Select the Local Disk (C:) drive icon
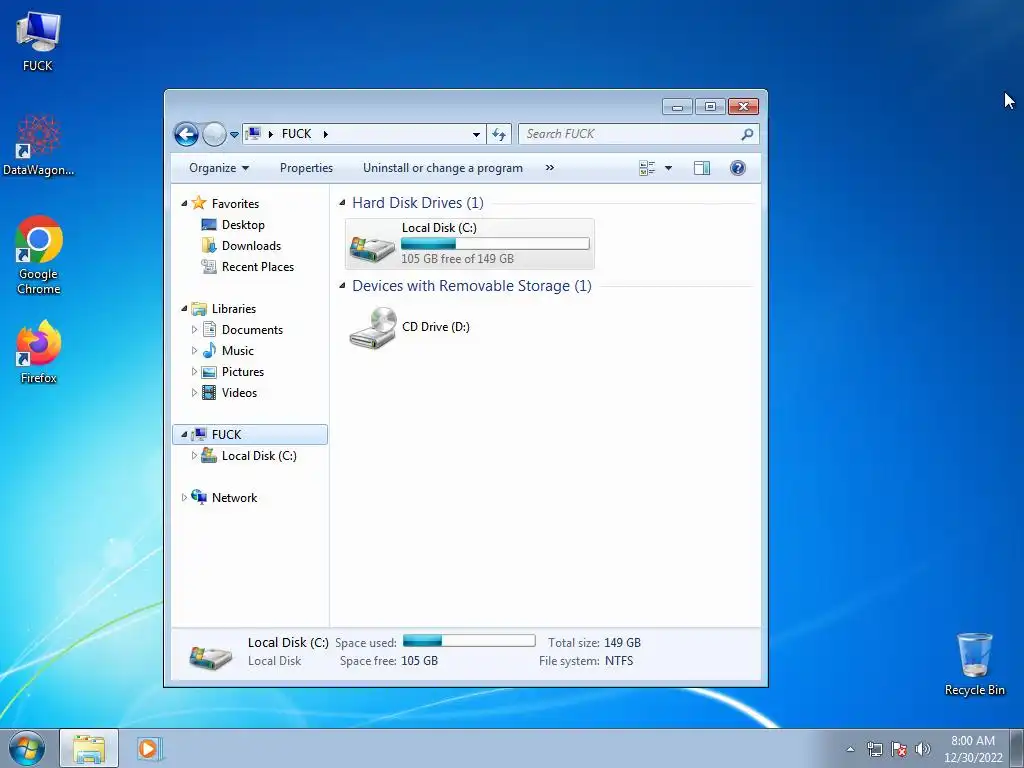The image size is (1024, 768). (x=372, y=249)
